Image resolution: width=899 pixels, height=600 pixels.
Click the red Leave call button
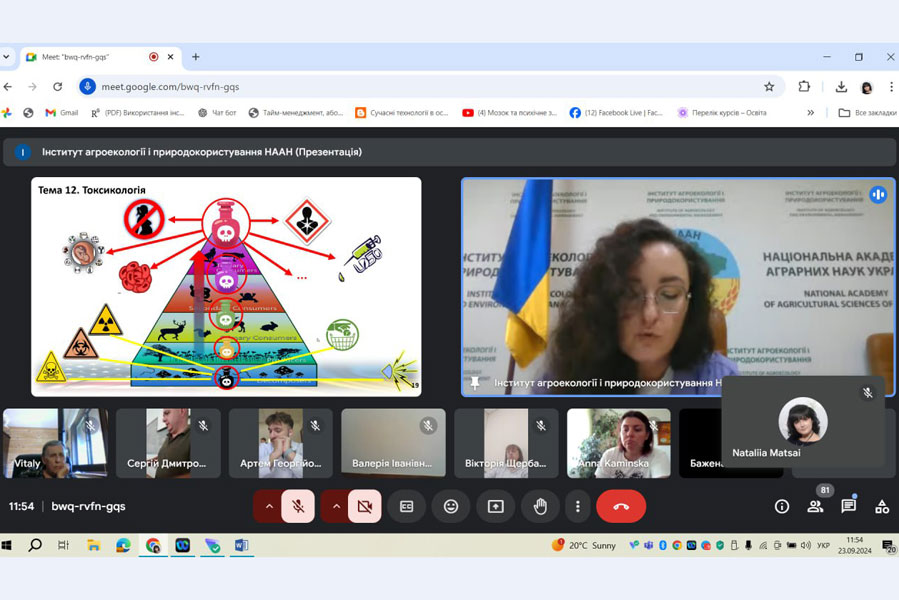click(621, 507)
